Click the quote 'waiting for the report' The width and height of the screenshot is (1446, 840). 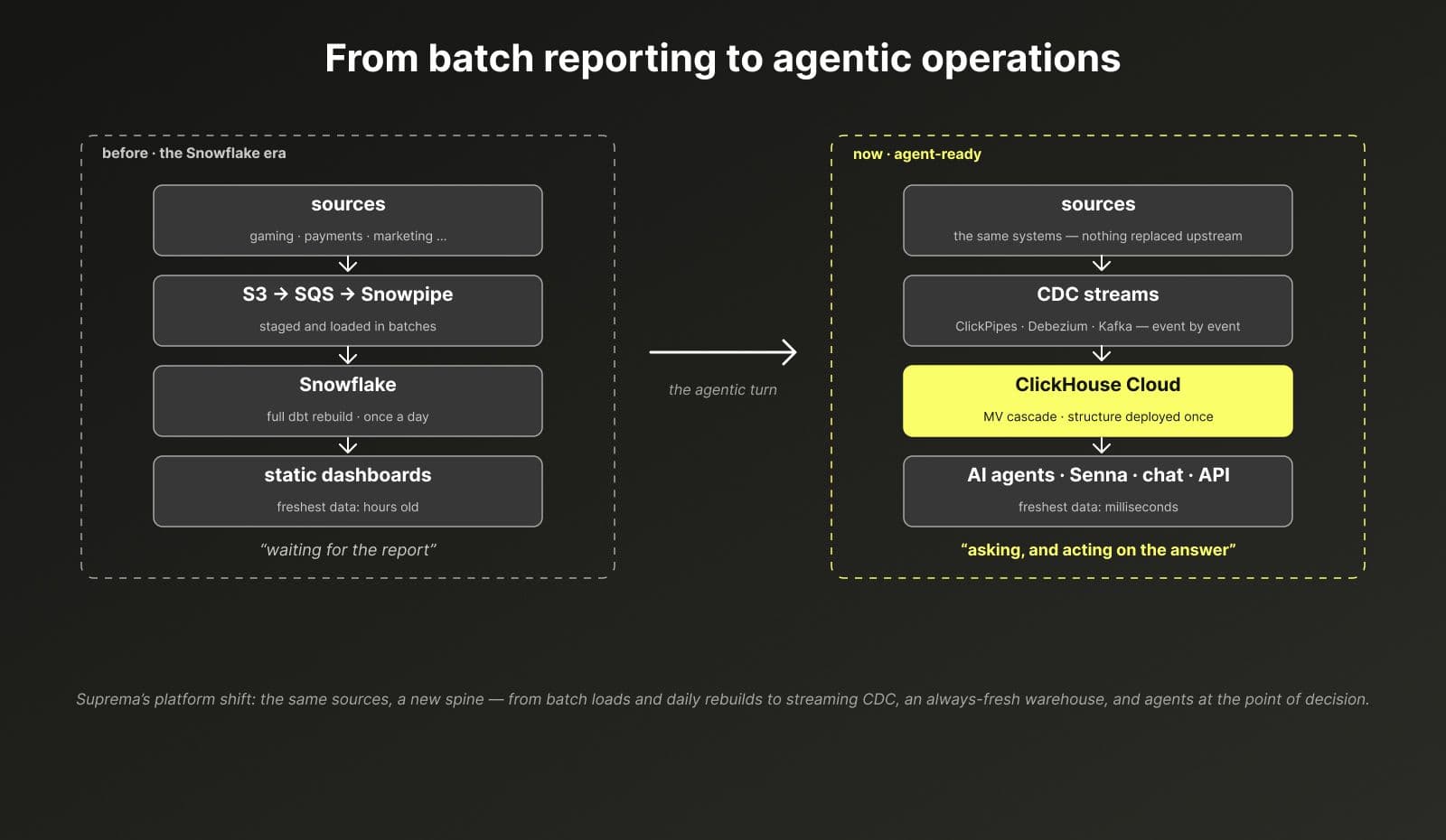348,550
